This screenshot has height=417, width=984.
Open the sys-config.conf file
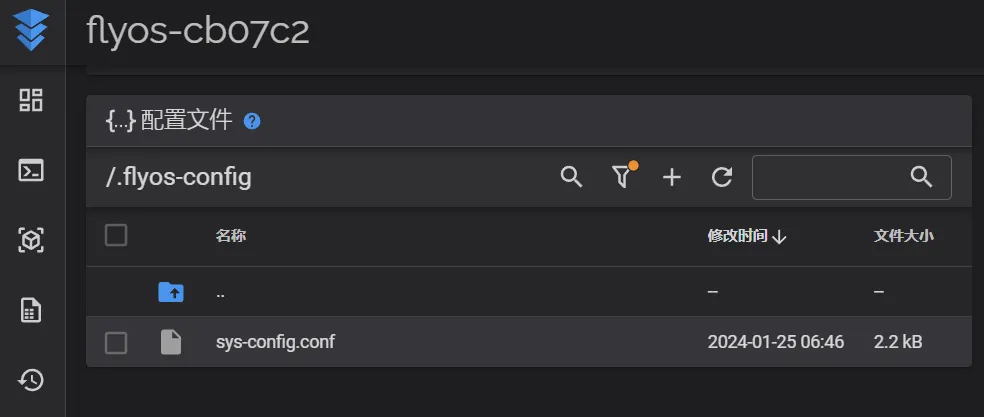click(x=275, y=342)
